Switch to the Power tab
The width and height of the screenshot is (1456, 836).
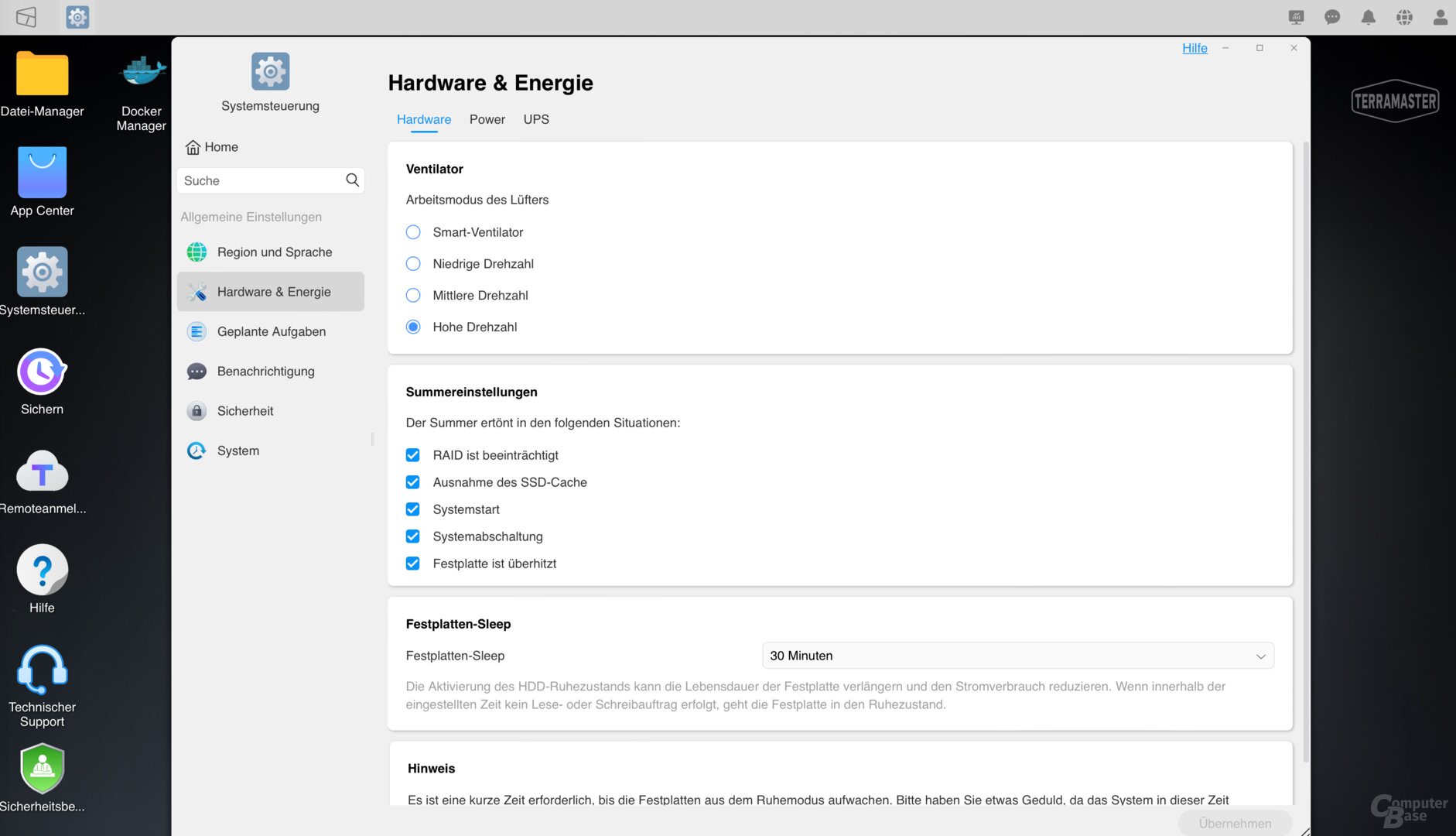click(487, 119)
